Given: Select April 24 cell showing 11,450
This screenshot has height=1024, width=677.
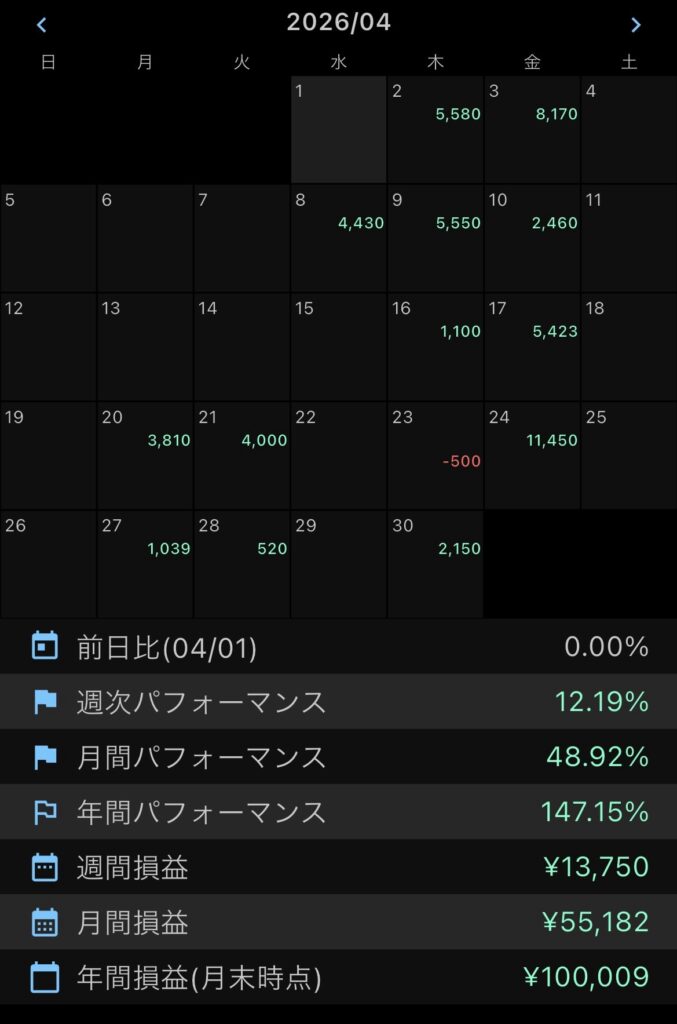Looking at the screenshot, I should click(x=532, y=455).
